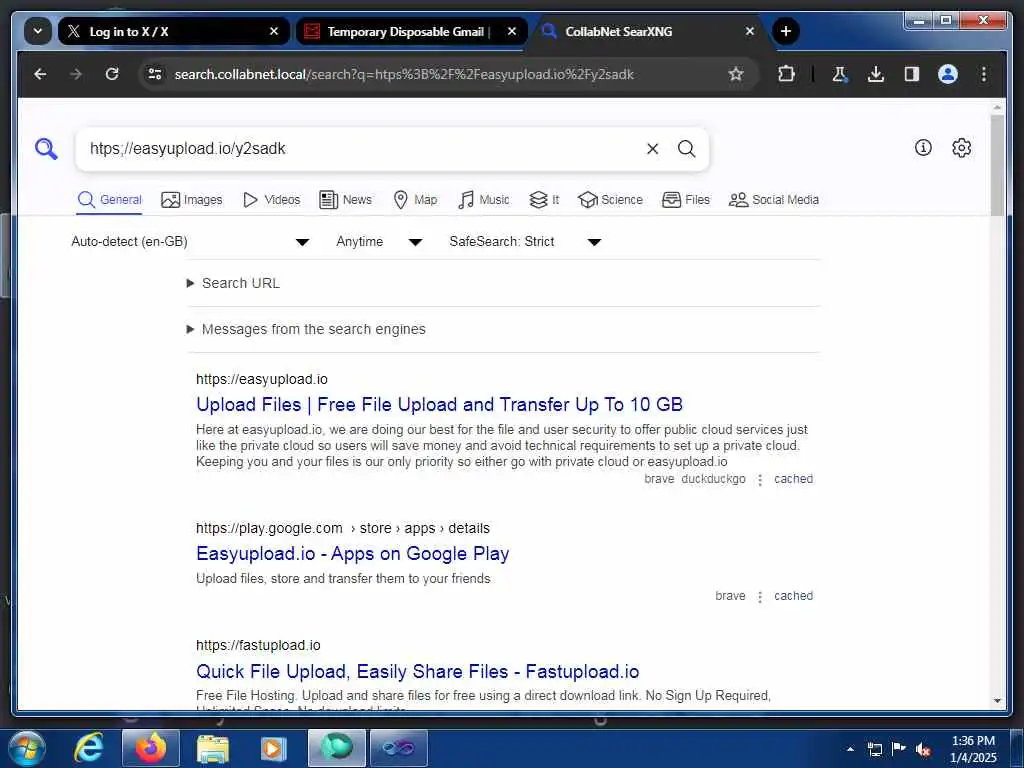Open the tab search dropdown arrow
This screenshot has height=768, width=1024.
[38, 31]
